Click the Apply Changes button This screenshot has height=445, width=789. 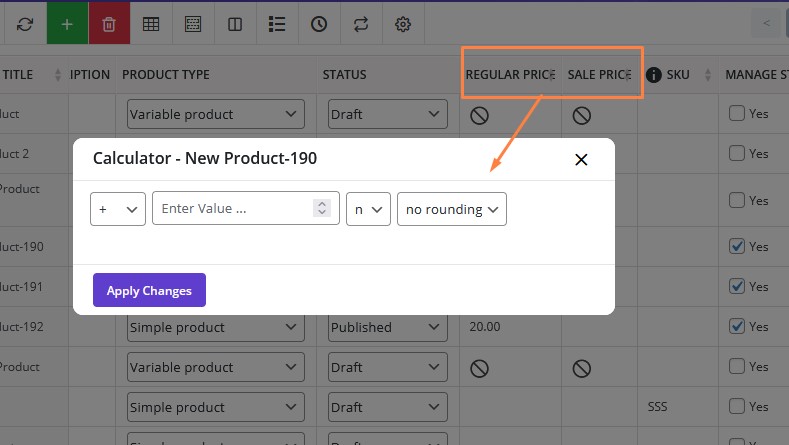pyautogui.click(x=149, y=290)
